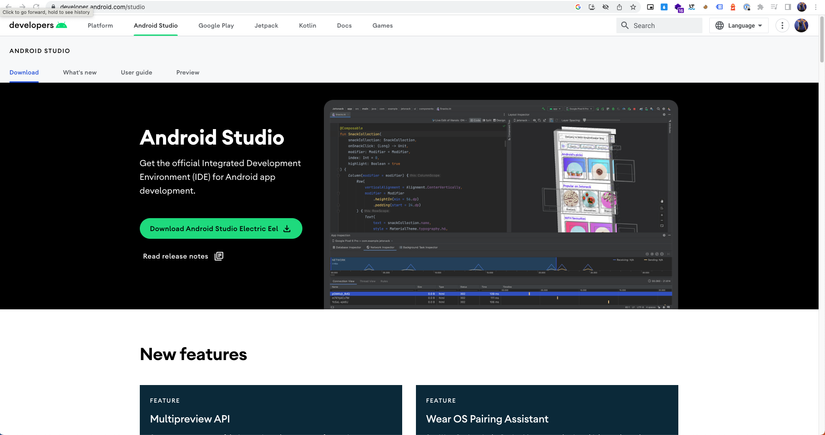
Task: Click the purple extension icon with badge
Action: 678,7
